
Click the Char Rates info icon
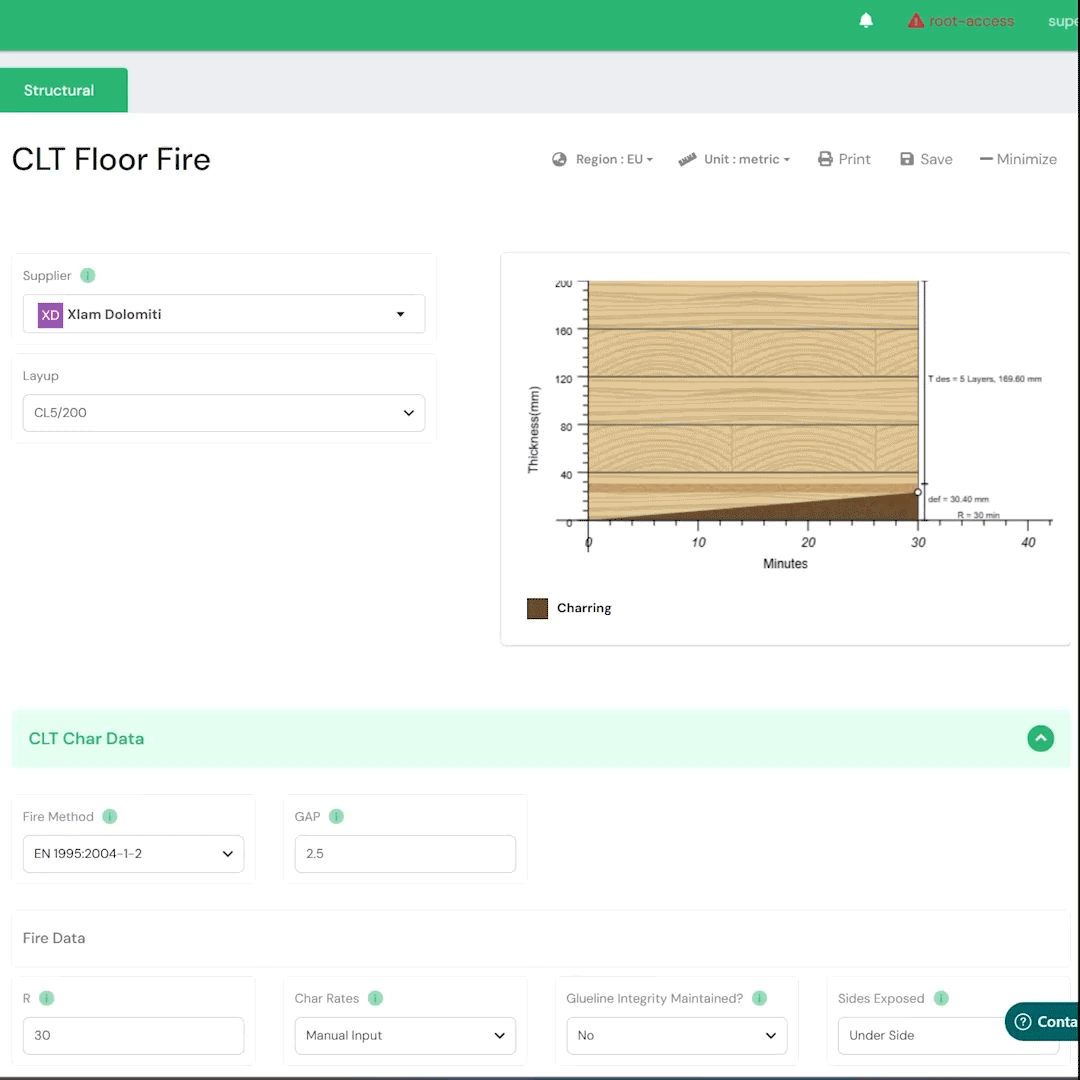pyautogui.click(x=375, y=998)
